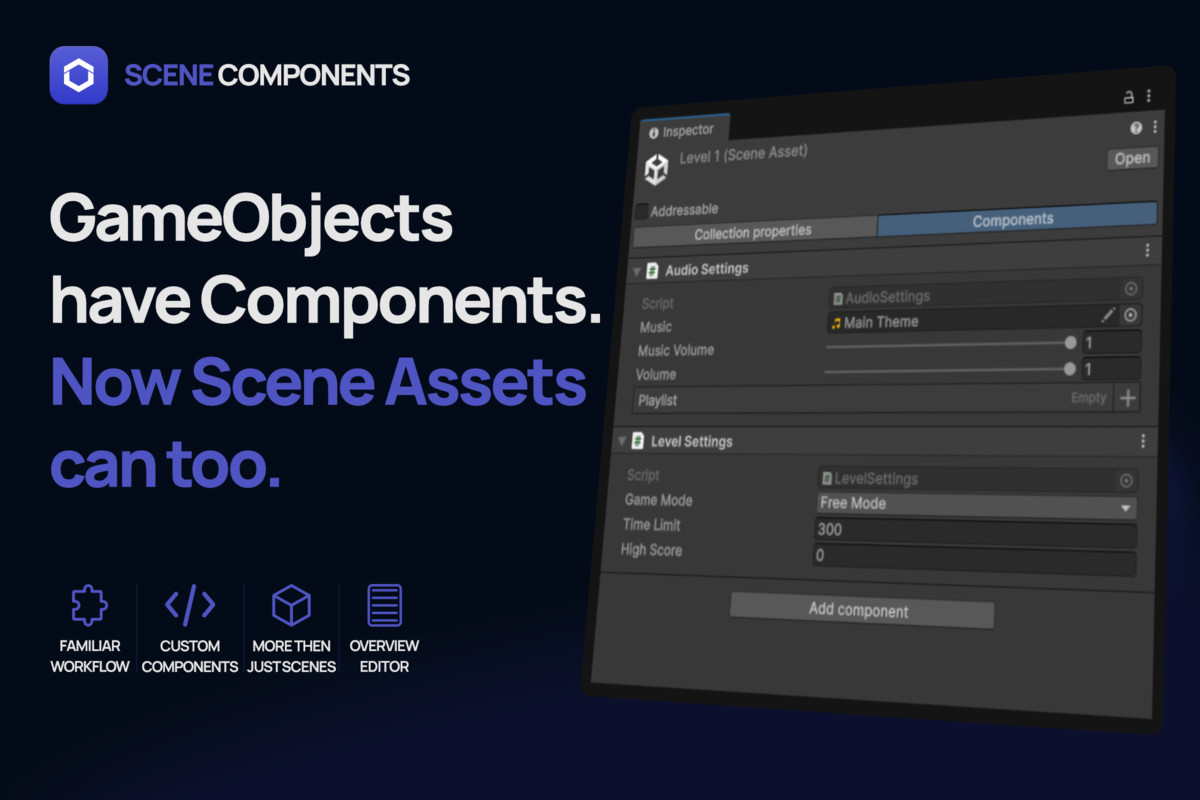This screenshot has width=1200, height=800.
Task: Open the Music field object picker
Action: click(x=1130, y=315)
